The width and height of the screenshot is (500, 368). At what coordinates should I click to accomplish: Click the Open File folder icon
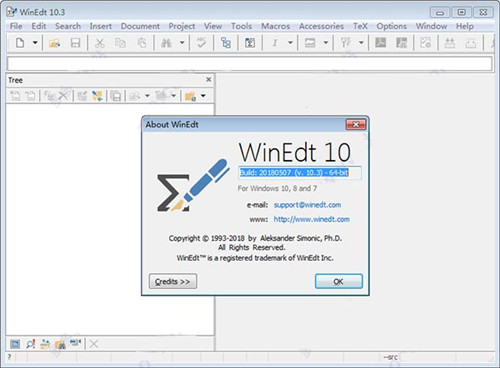point(55,43)
